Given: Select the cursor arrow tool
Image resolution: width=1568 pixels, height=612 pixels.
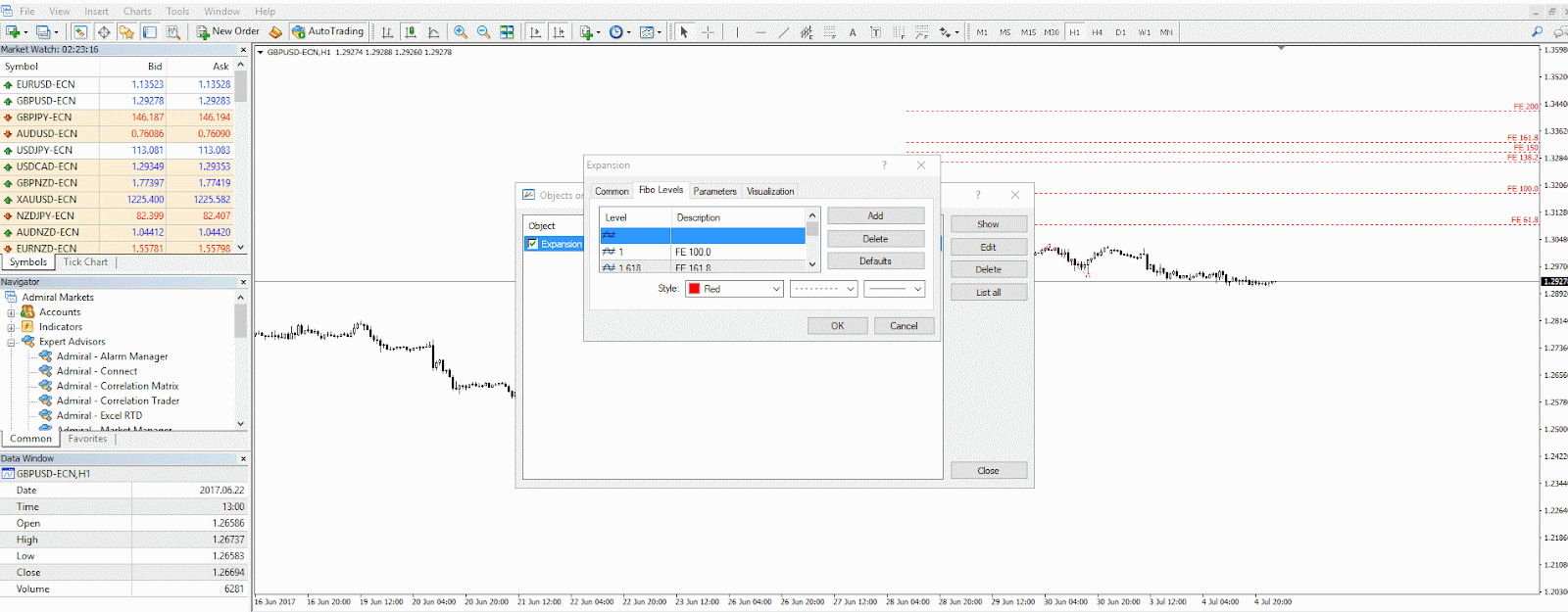Looking at the screenshot, I should tap(684, 32).
